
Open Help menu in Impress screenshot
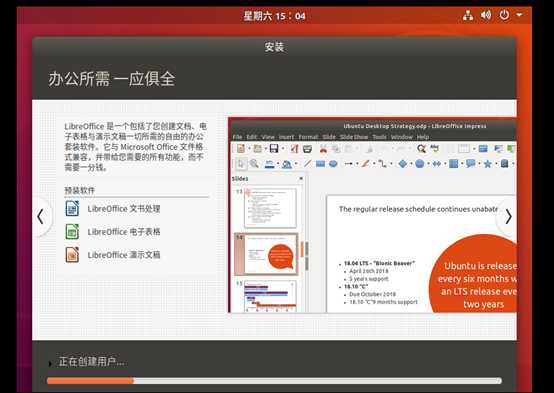coord(423,137)
